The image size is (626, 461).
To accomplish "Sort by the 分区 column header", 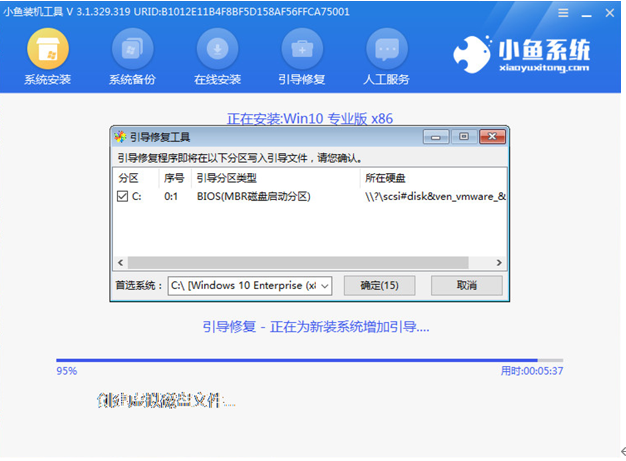I will [x=129, y=178].
